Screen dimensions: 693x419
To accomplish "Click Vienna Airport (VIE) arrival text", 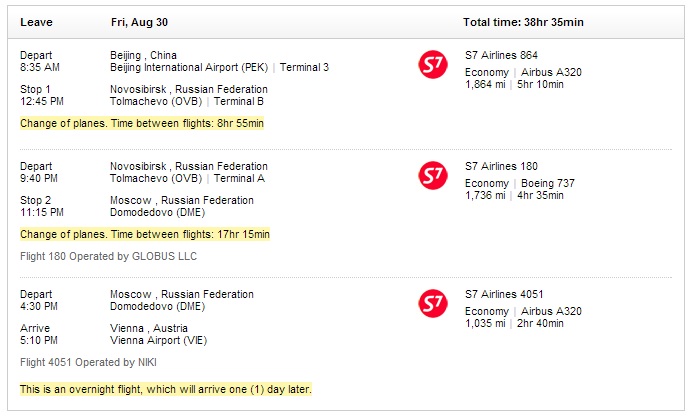I will coord(158,341).
